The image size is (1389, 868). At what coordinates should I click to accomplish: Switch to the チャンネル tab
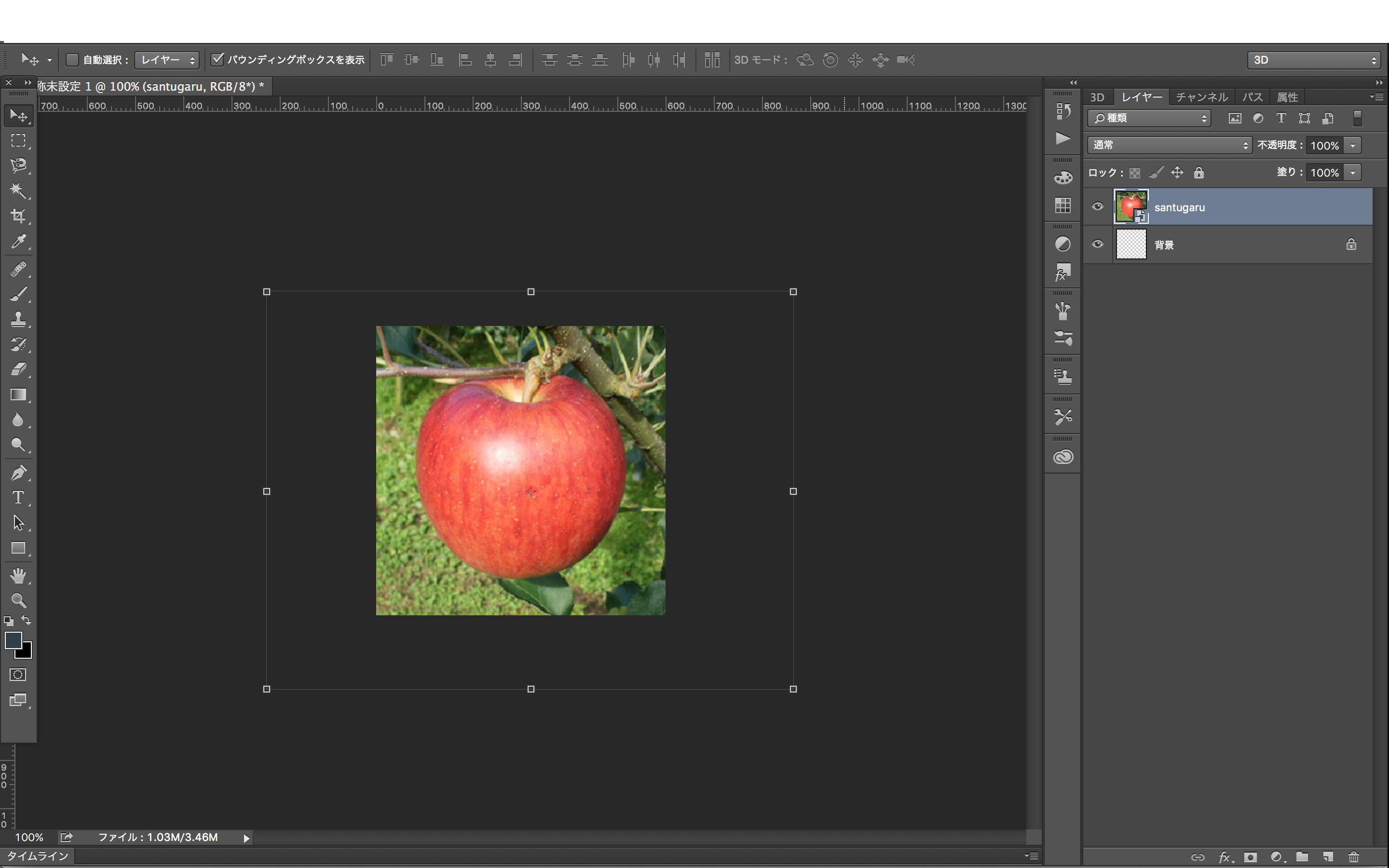[x=1201, y=97]
